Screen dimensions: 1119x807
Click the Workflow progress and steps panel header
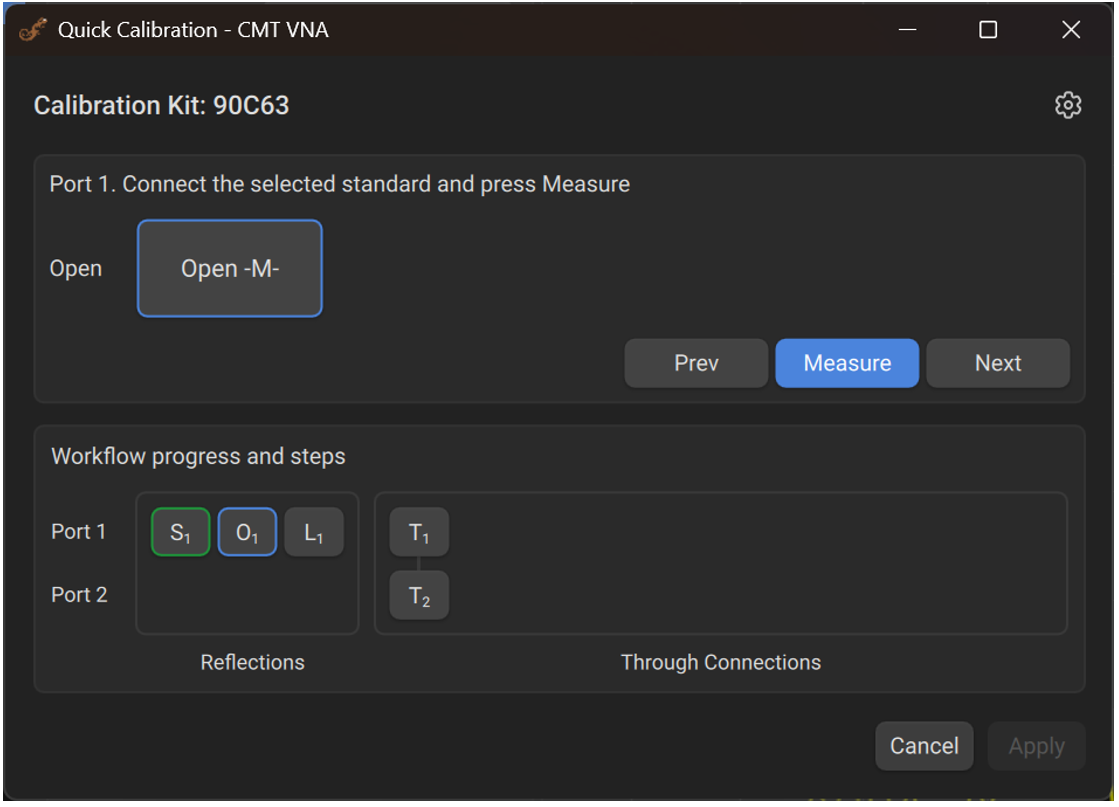198,456
